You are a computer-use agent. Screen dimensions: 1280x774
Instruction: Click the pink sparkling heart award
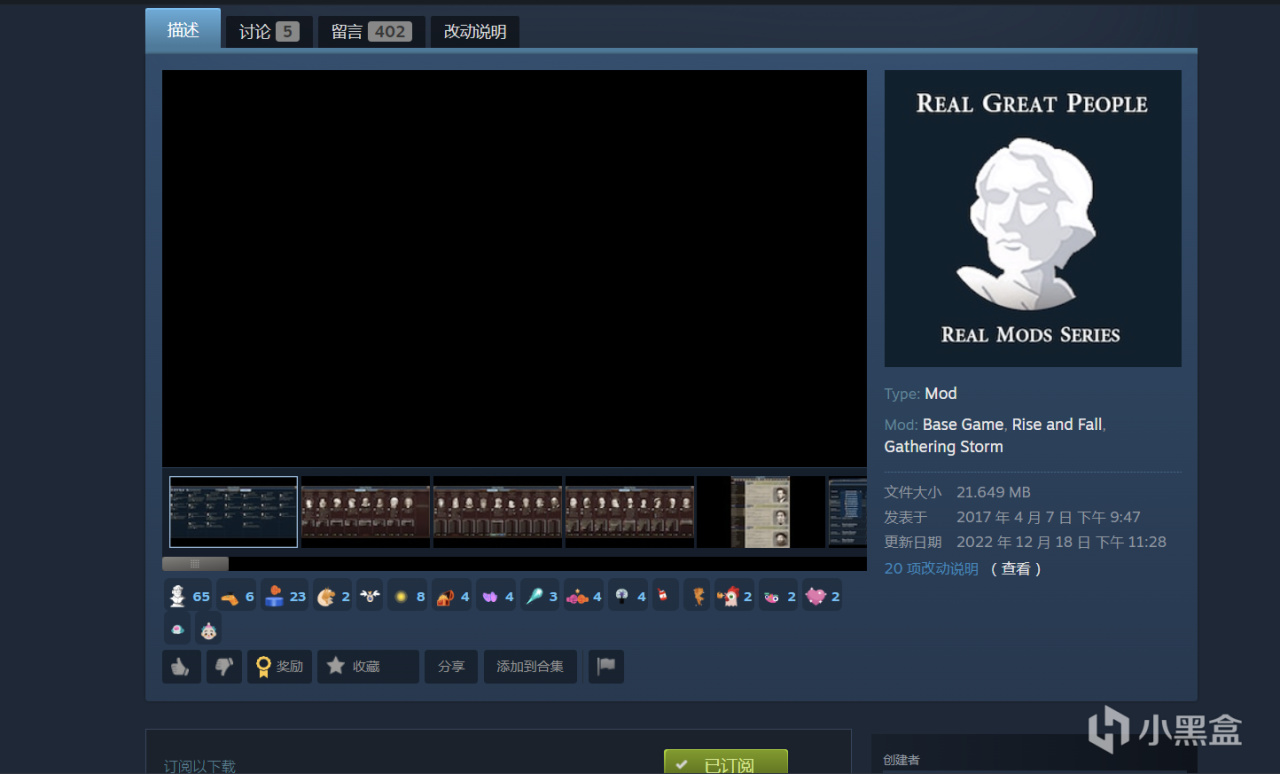point(822,597)
